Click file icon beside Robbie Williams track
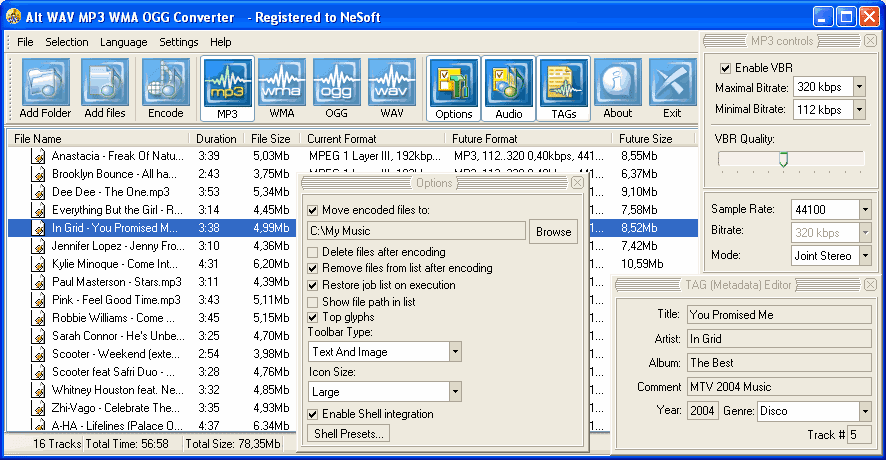886x460 pixels. pyautogui.click(x=38, y=319)
